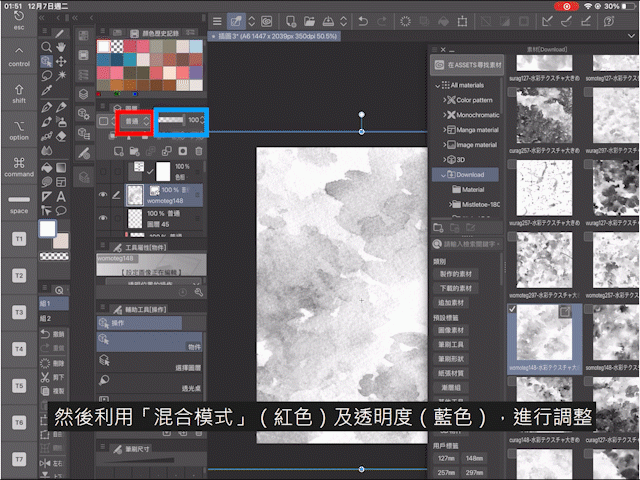
Task: Toggle the control modifier key
Action: click(x=19, y=56)
